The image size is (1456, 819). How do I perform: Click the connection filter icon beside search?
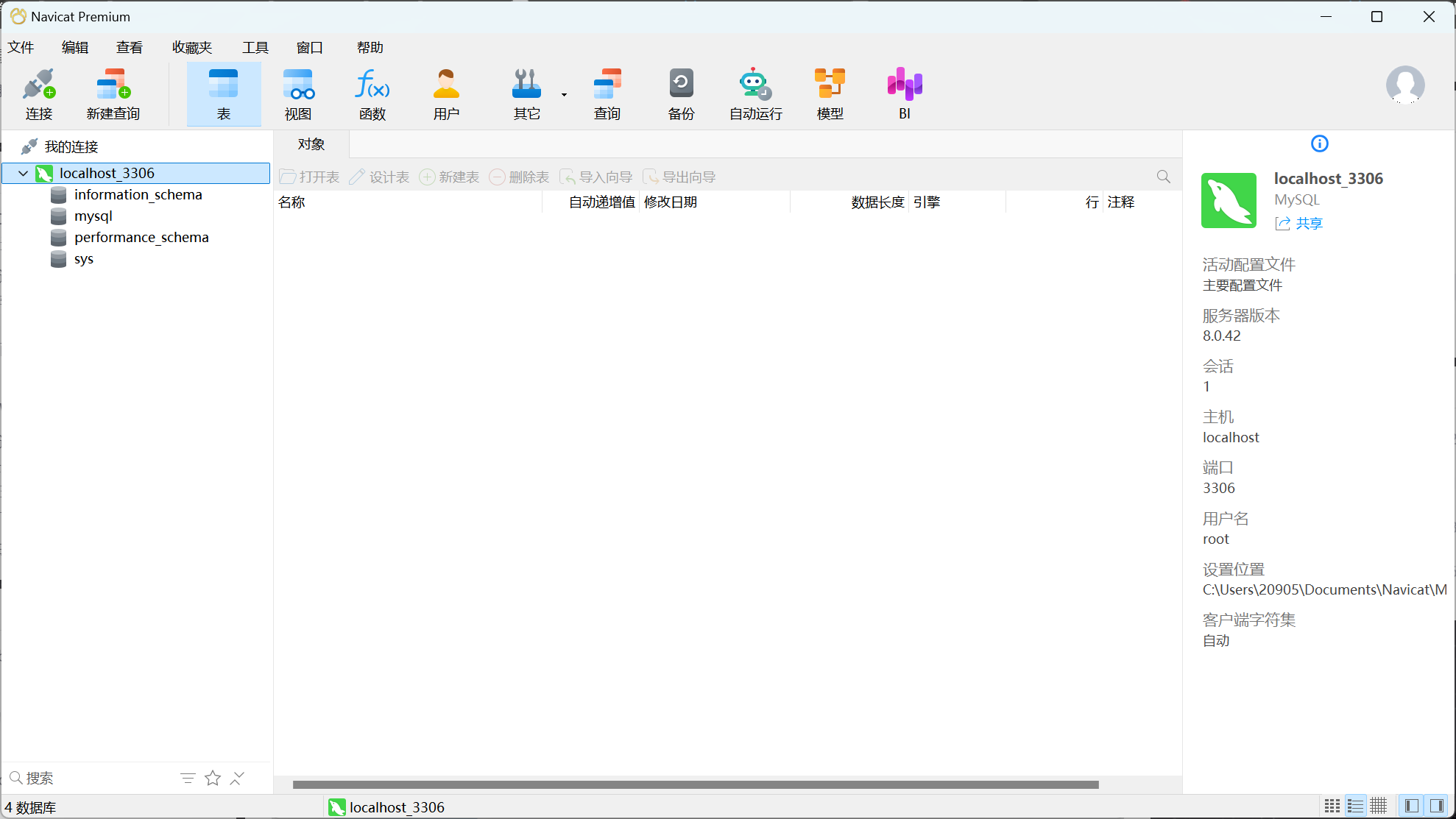click(x=188, y=779)
